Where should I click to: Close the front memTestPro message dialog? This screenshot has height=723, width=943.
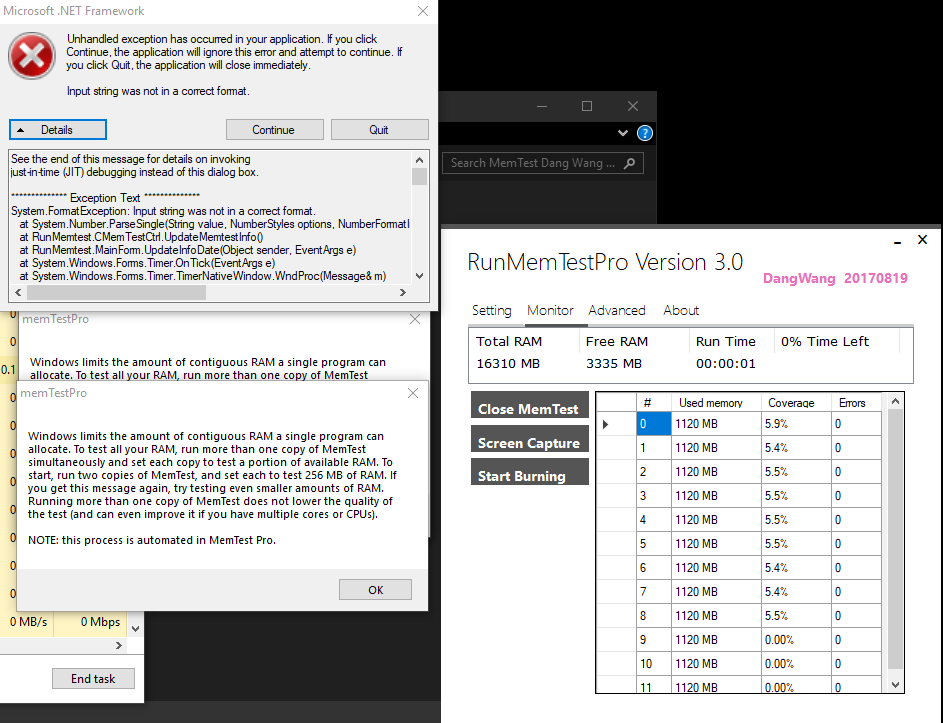(x=413, y=393)
